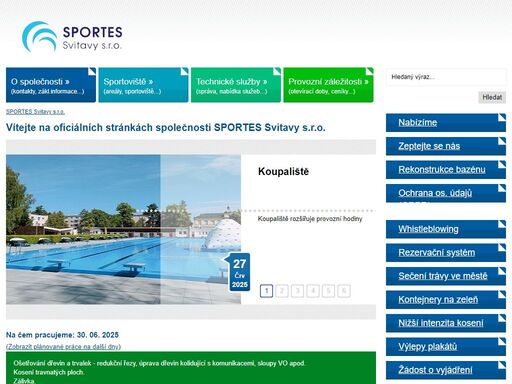This screenshot has width=512, height=384.
Task: Select slide 6 in the slideshow pager
Action: (x=344, y=291)
